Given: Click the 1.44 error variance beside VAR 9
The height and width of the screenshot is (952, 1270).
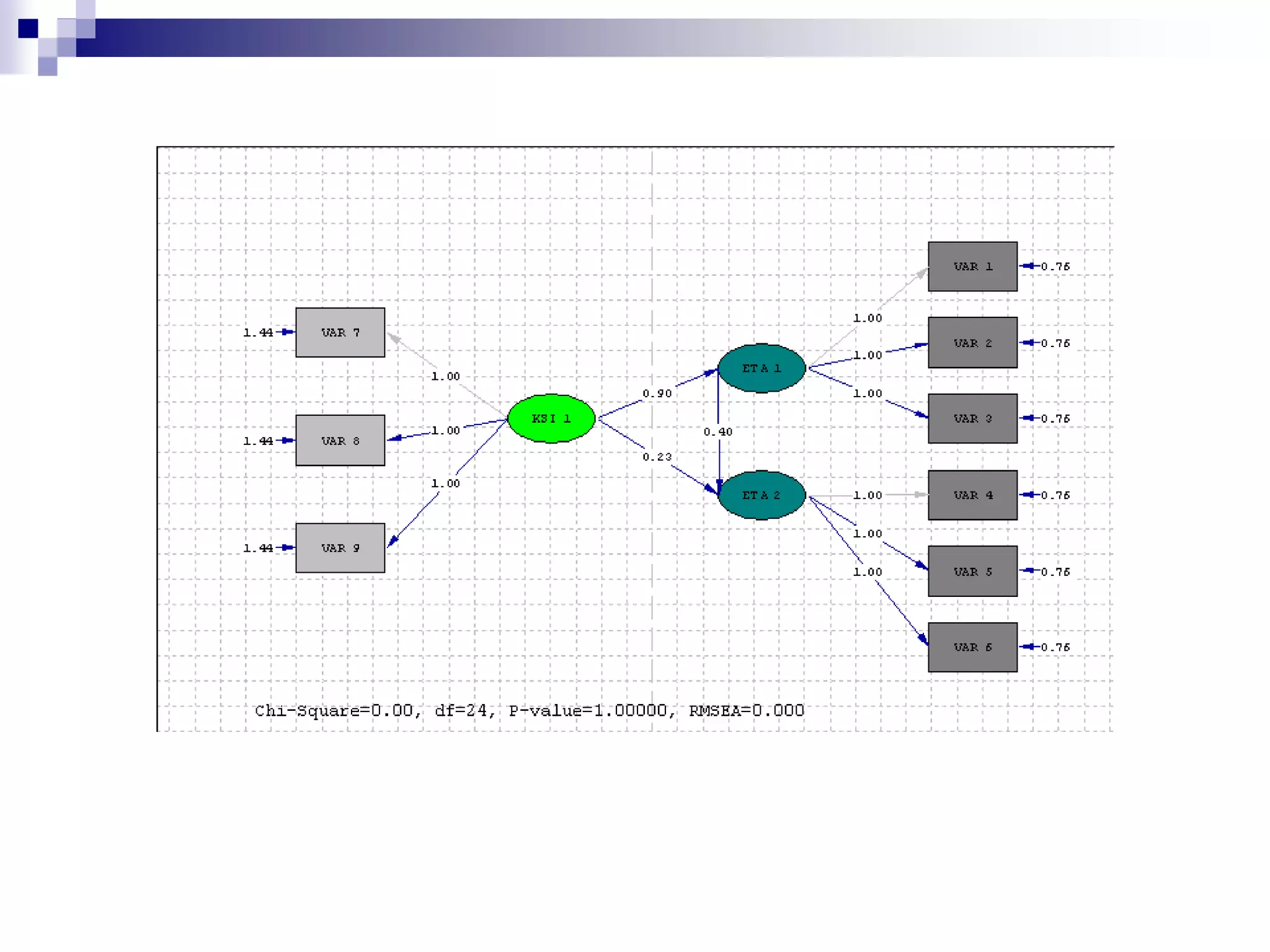Looking at the screenshot, I should [257, 548].
